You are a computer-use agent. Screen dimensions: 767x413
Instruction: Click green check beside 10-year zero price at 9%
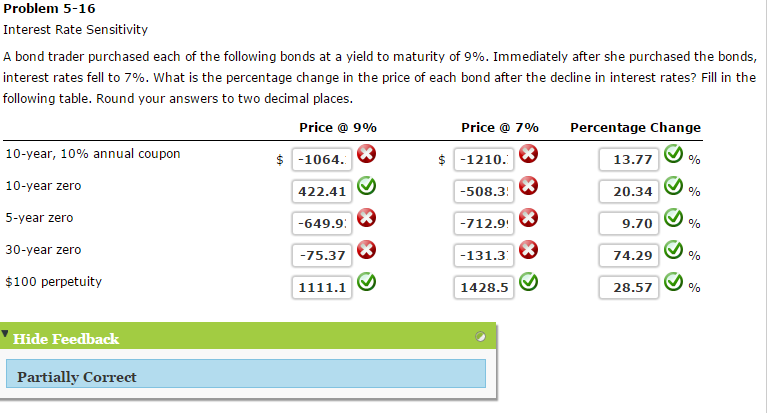367,187
